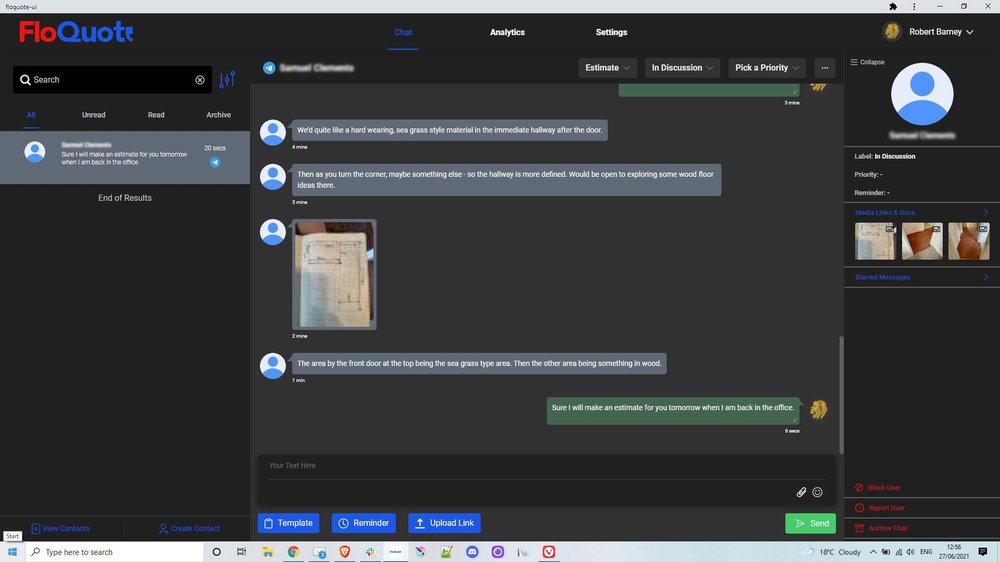Image resolution: width=1000 pixels, height=562 pixels.
Task: Click the 'area by the front door' message
Action: coord(479,364)
